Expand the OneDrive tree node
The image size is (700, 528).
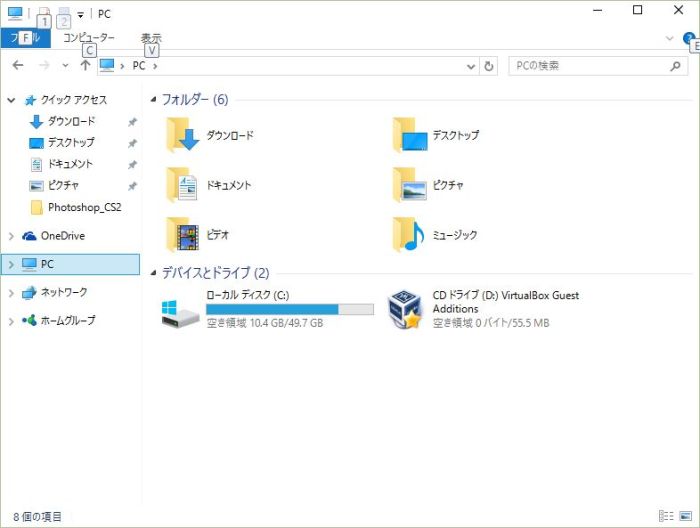tap(11, 236)
